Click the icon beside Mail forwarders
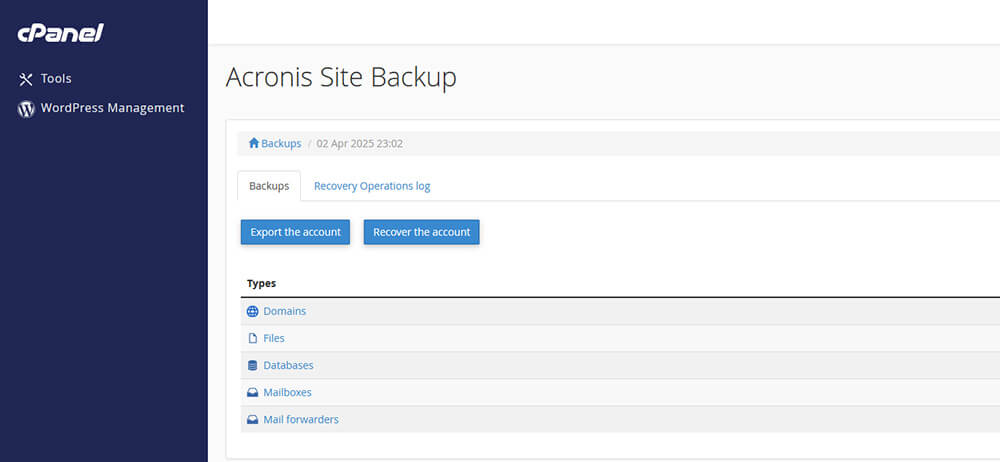The width and height of the screenshot is (1000, 462). pos(252,419)
